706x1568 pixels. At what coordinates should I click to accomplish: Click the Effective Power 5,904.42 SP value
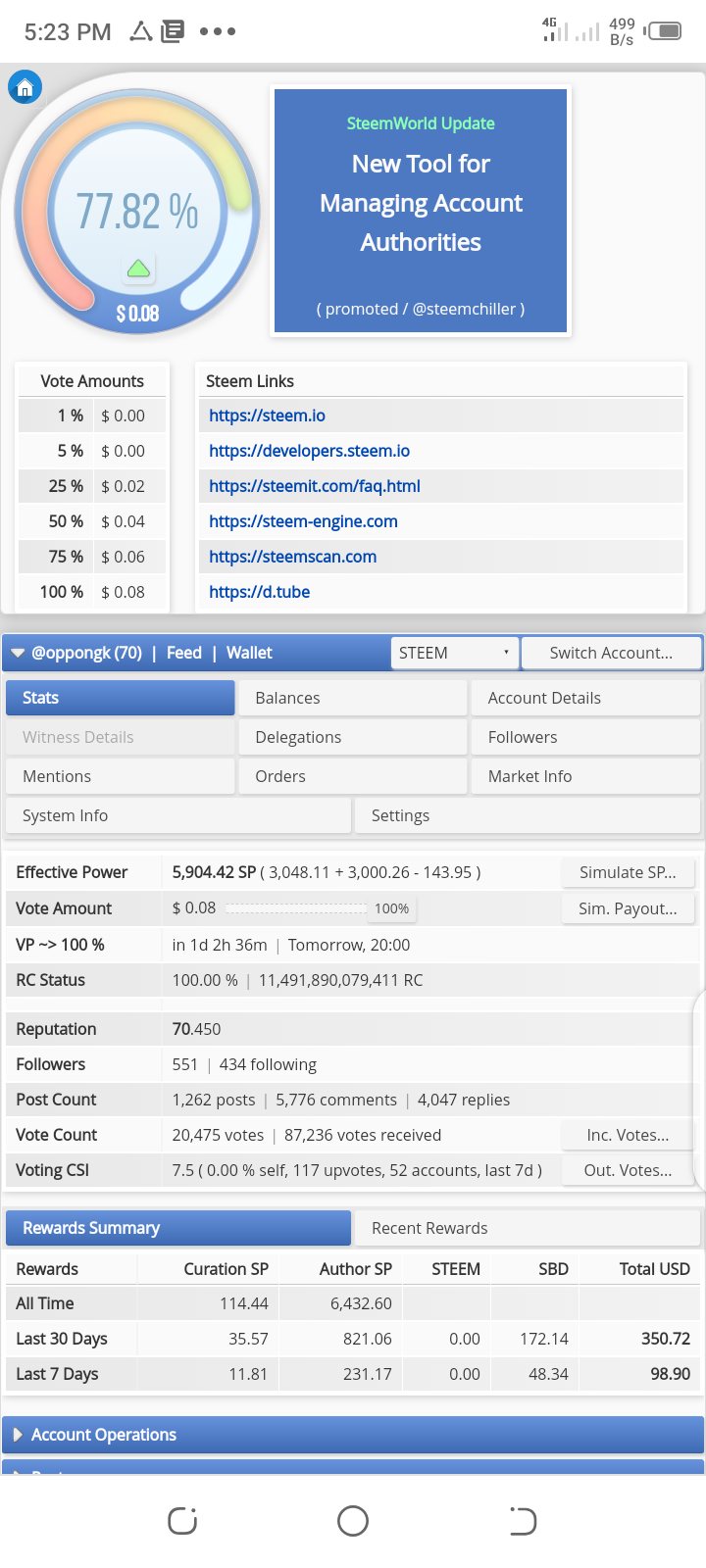(214, 872)
